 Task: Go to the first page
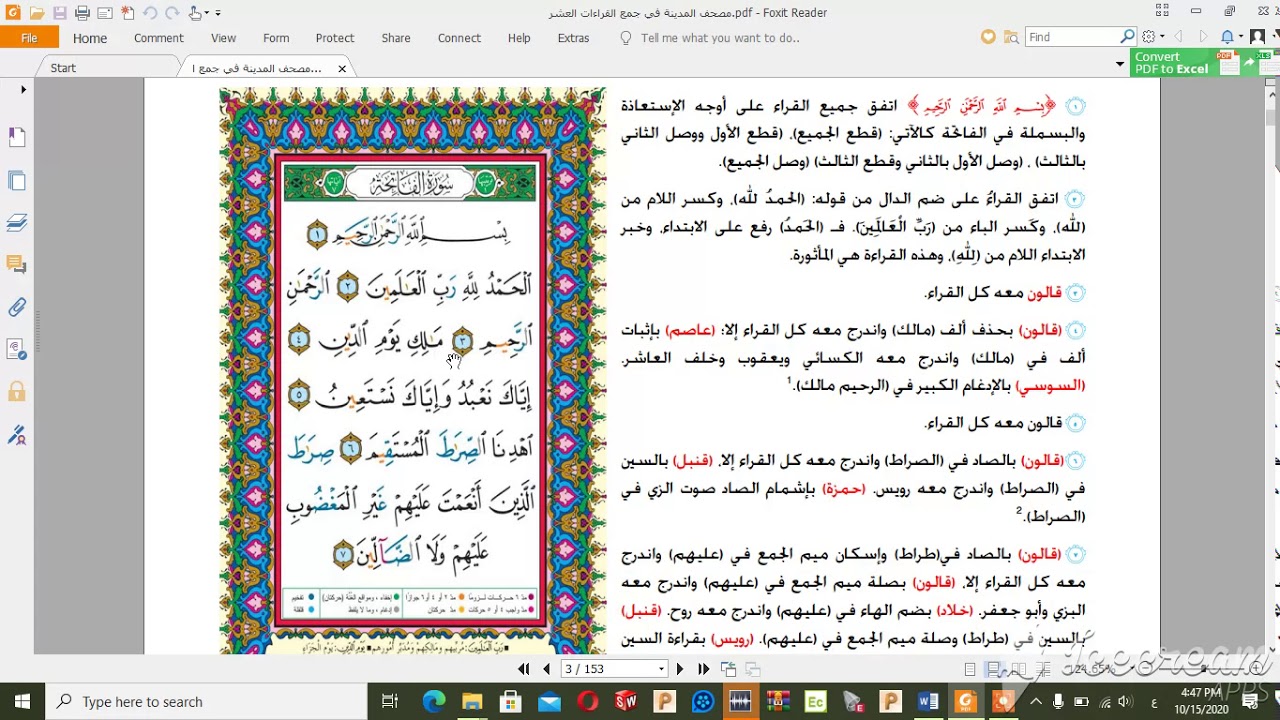coord(524,669)
